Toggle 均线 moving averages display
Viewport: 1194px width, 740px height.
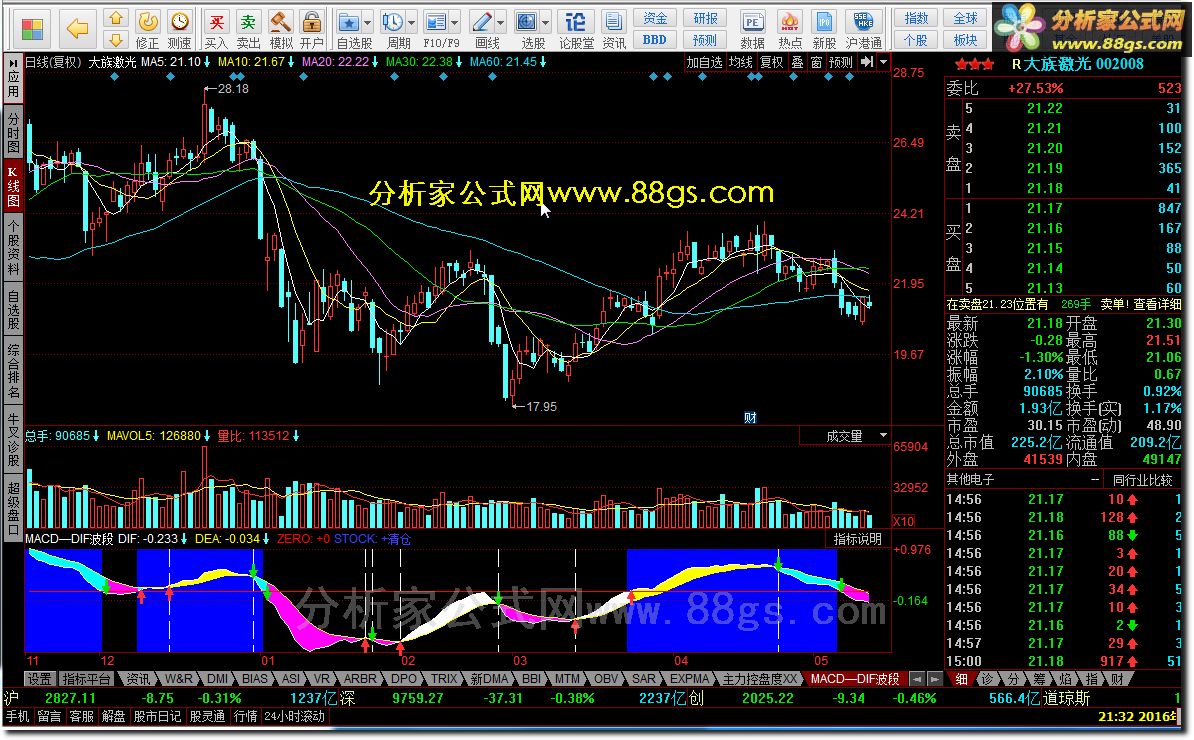click(740, 62)
